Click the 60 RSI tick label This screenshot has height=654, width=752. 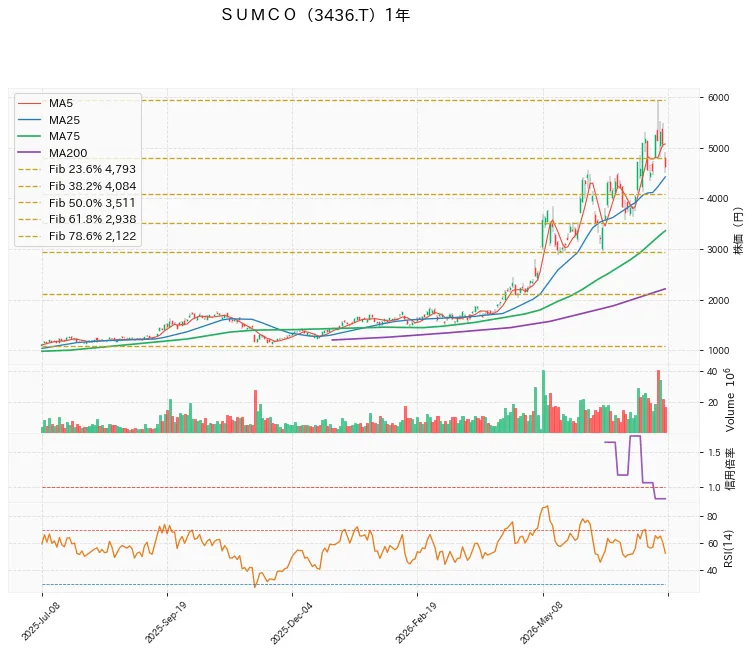[x=713, y=544]
